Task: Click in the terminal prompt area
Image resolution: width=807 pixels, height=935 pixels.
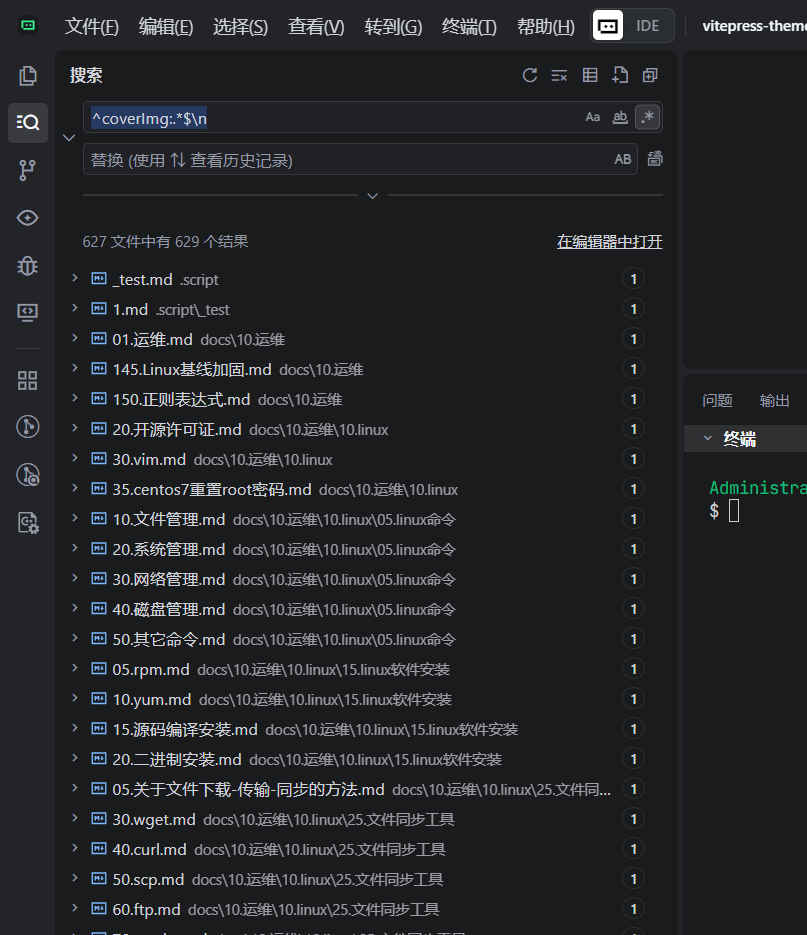Action: (734, 511)
